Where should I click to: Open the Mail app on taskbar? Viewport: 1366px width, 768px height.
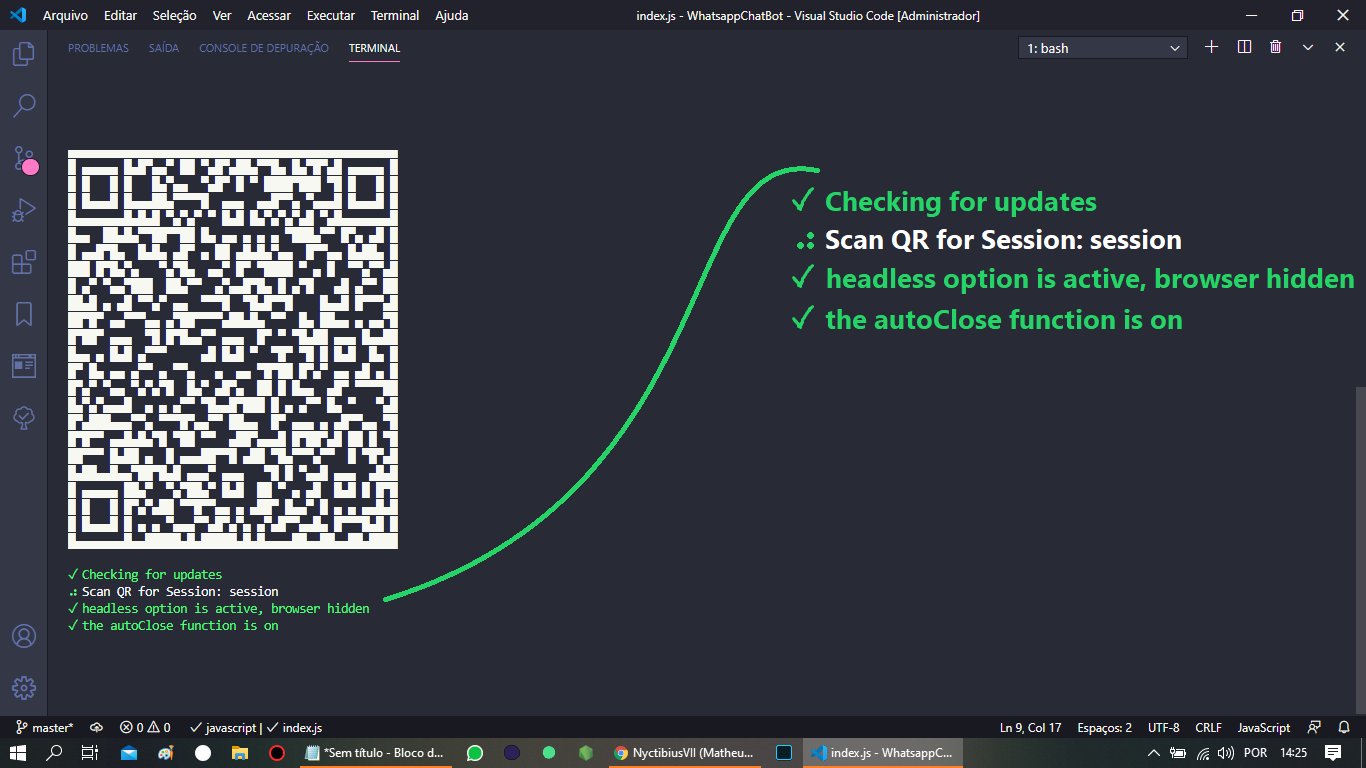coord(129,753)
